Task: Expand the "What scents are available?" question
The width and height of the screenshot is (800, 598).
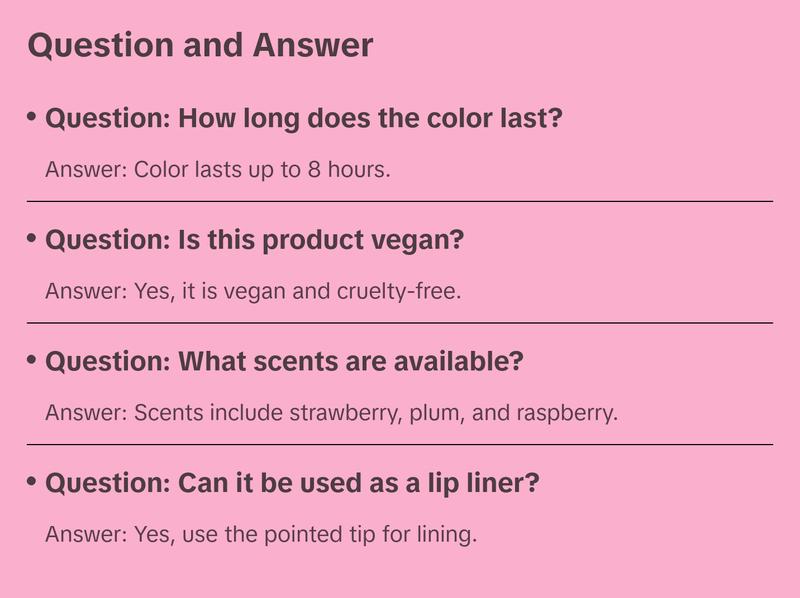Action: point(284,362)
